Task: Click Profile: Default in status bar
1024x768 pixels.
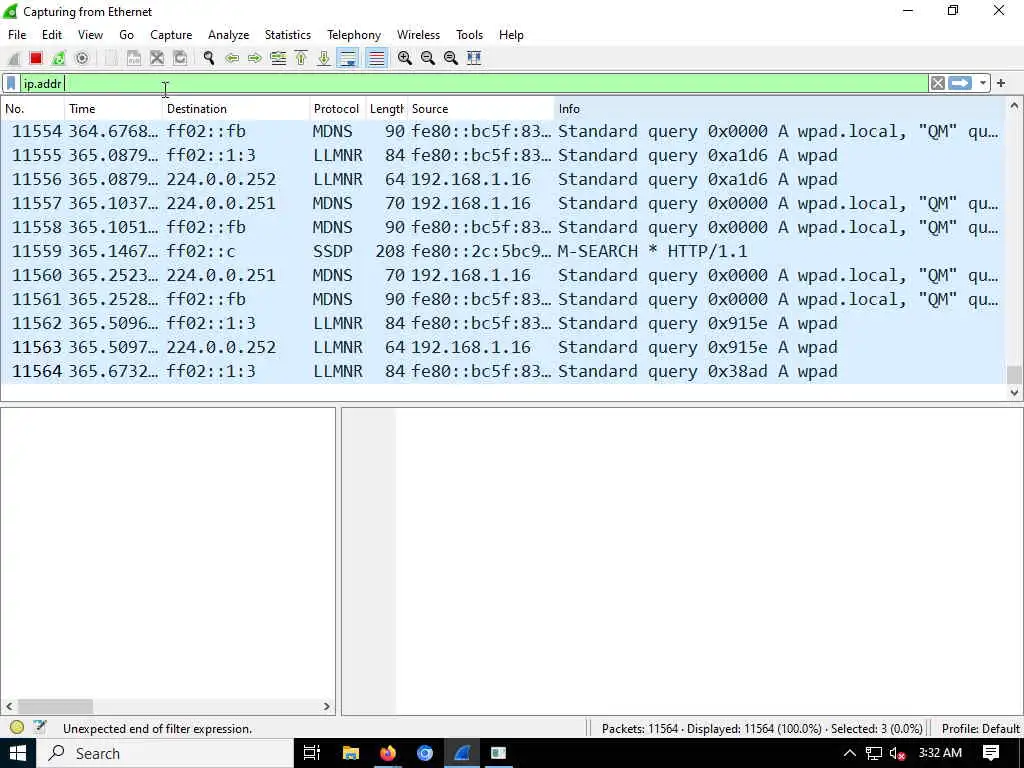Action: (980, 728)
